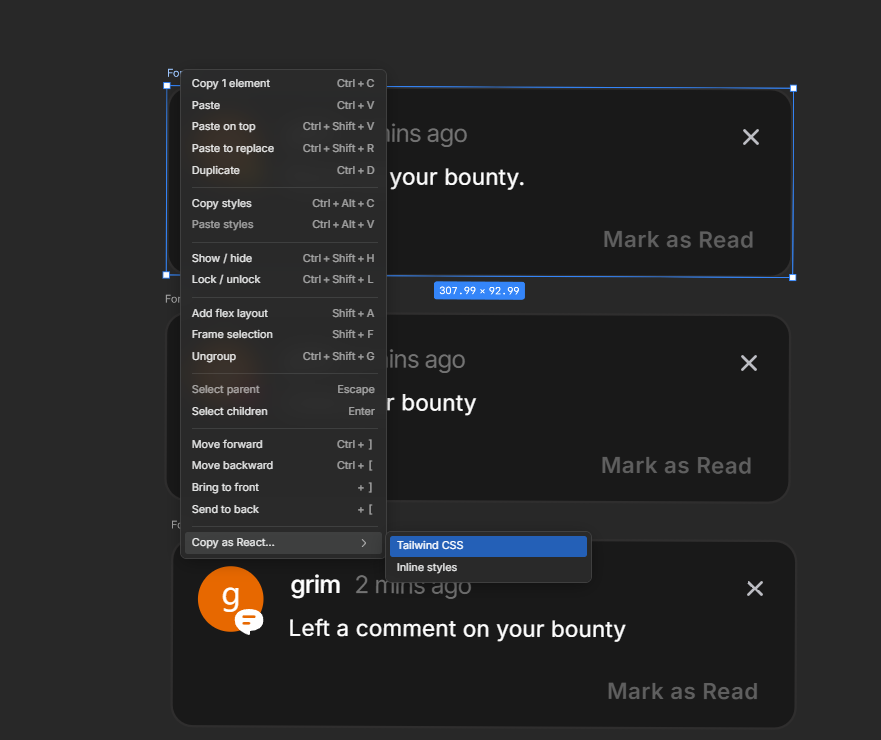This screenshot has width=881, height=740.
Task: Select Lock / unlock menu entry
Action: point(283,279)
